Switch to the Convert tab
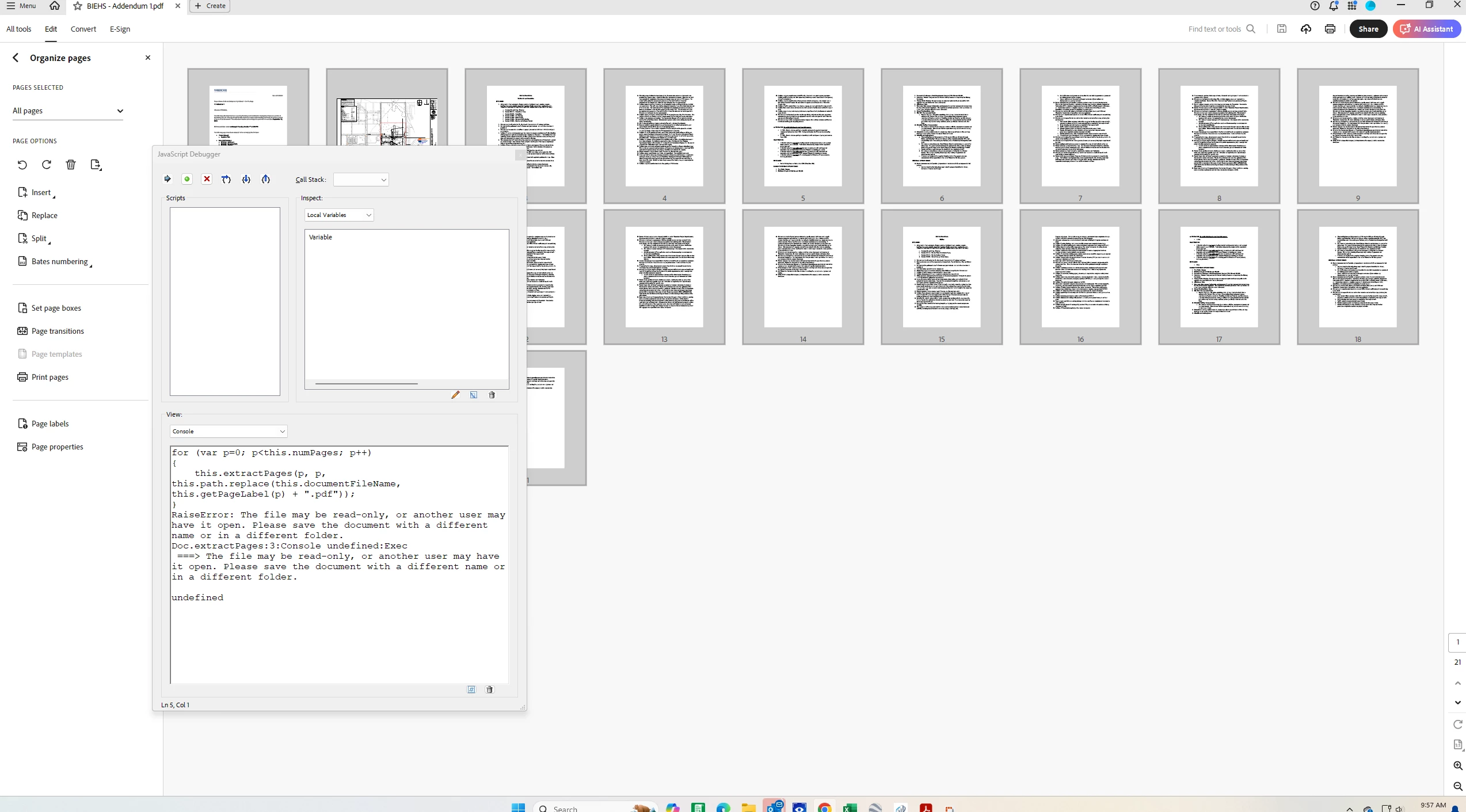 83,29
